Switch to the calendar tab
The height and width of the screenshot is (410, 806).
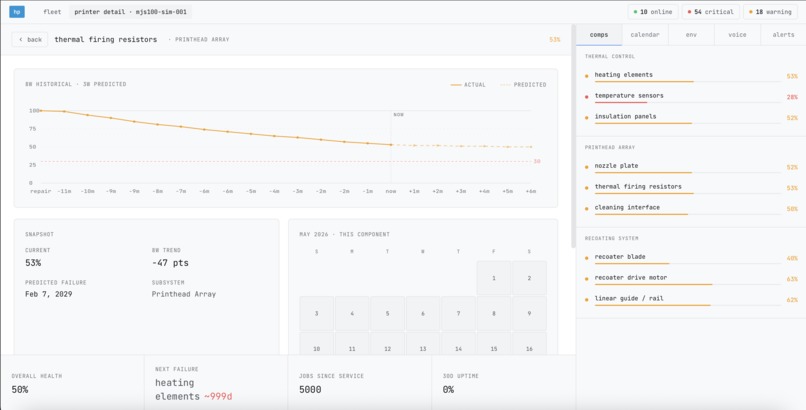point(645,35)
